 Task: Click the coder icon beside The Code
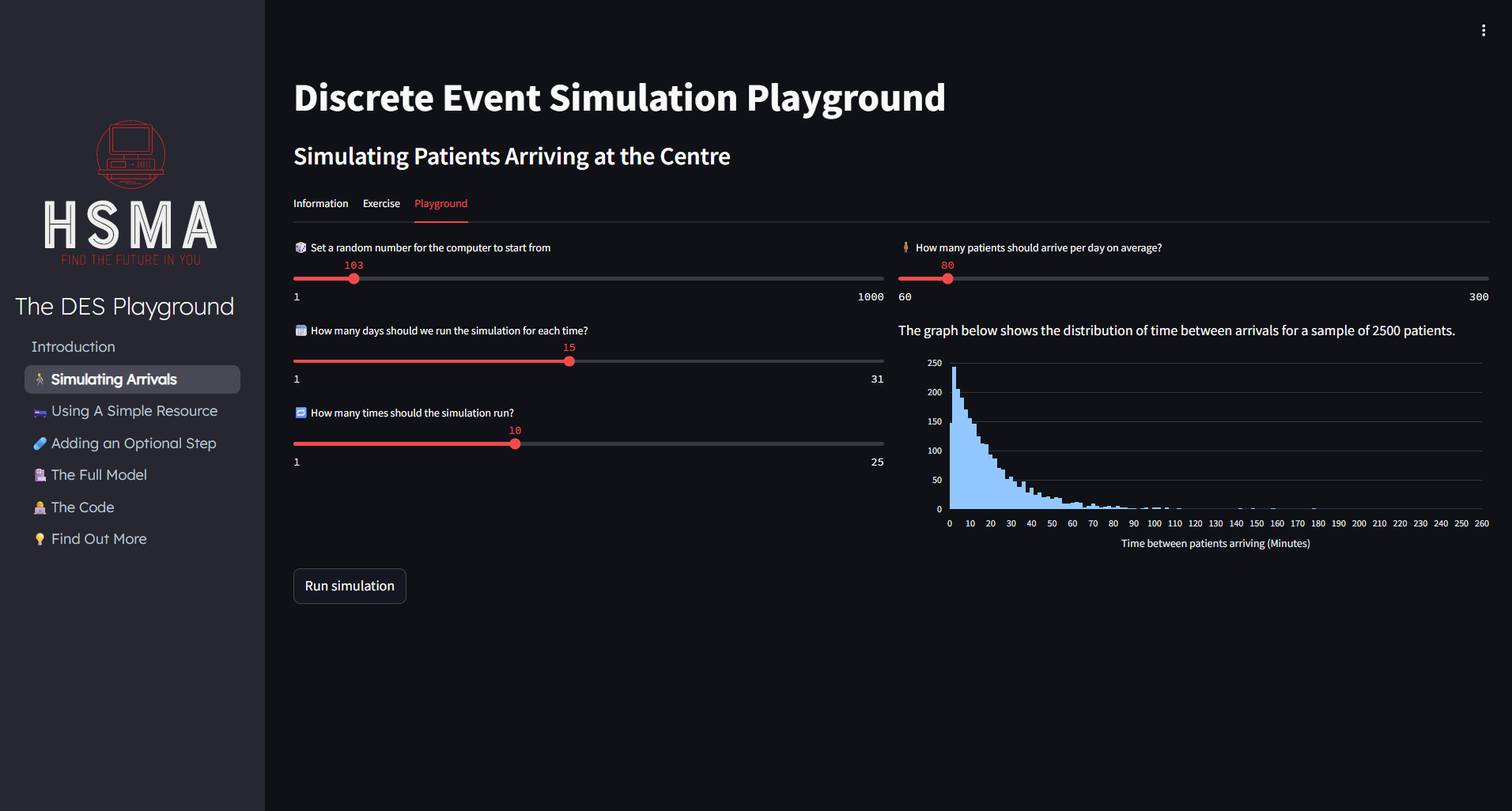click(40, 507)
